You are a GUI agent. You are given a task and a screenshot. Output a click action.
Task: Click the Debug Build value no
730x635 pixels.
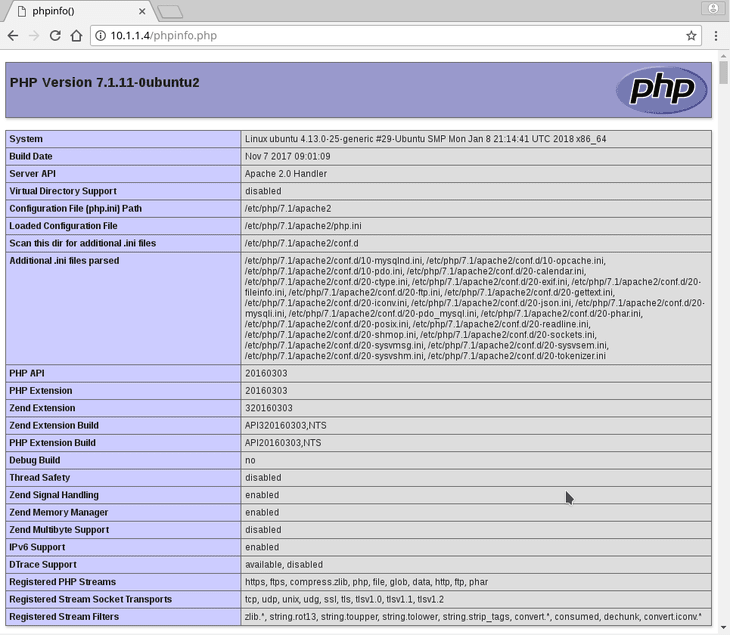click(250, 460)
